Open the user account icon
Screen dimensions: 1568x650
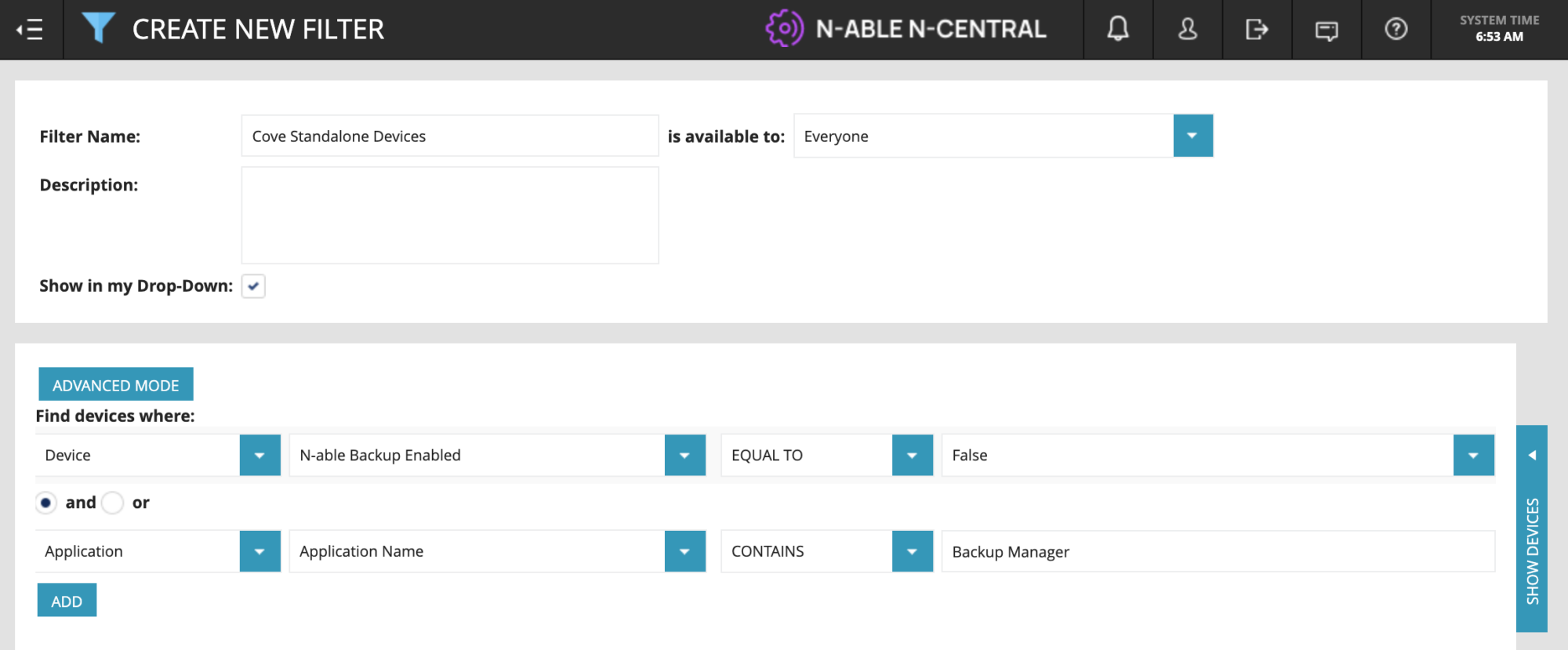pyautogui.click(x=1187, y=29)
